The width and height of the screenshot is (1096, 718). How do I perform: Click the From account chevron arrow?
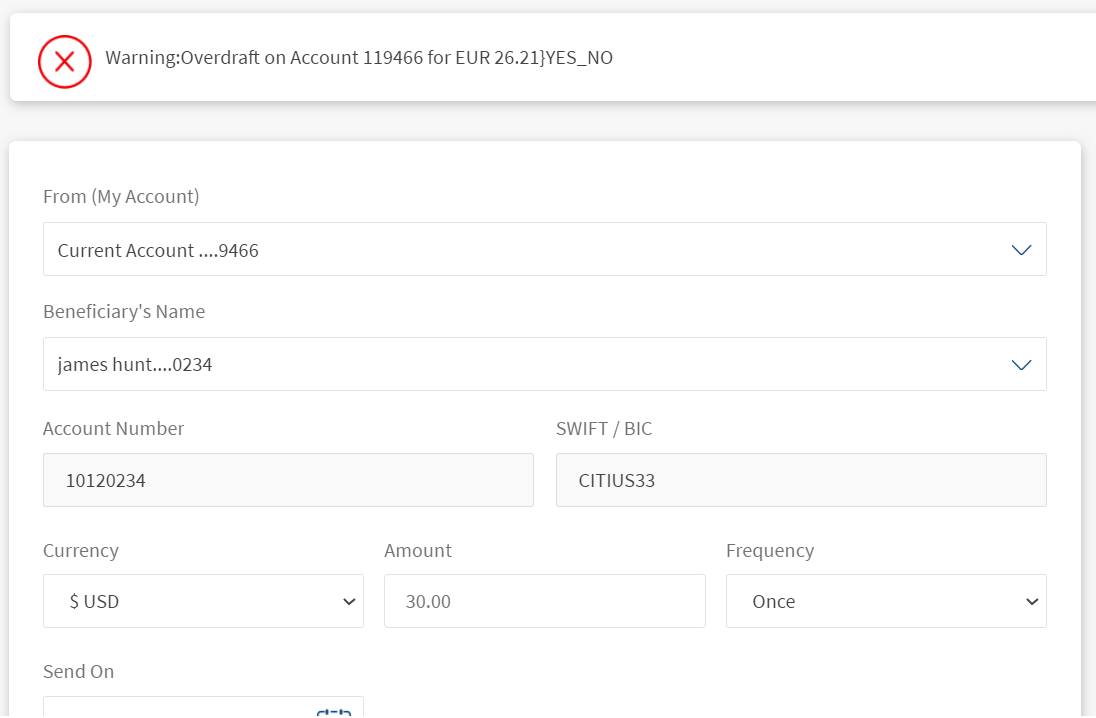click(1021, 250)
